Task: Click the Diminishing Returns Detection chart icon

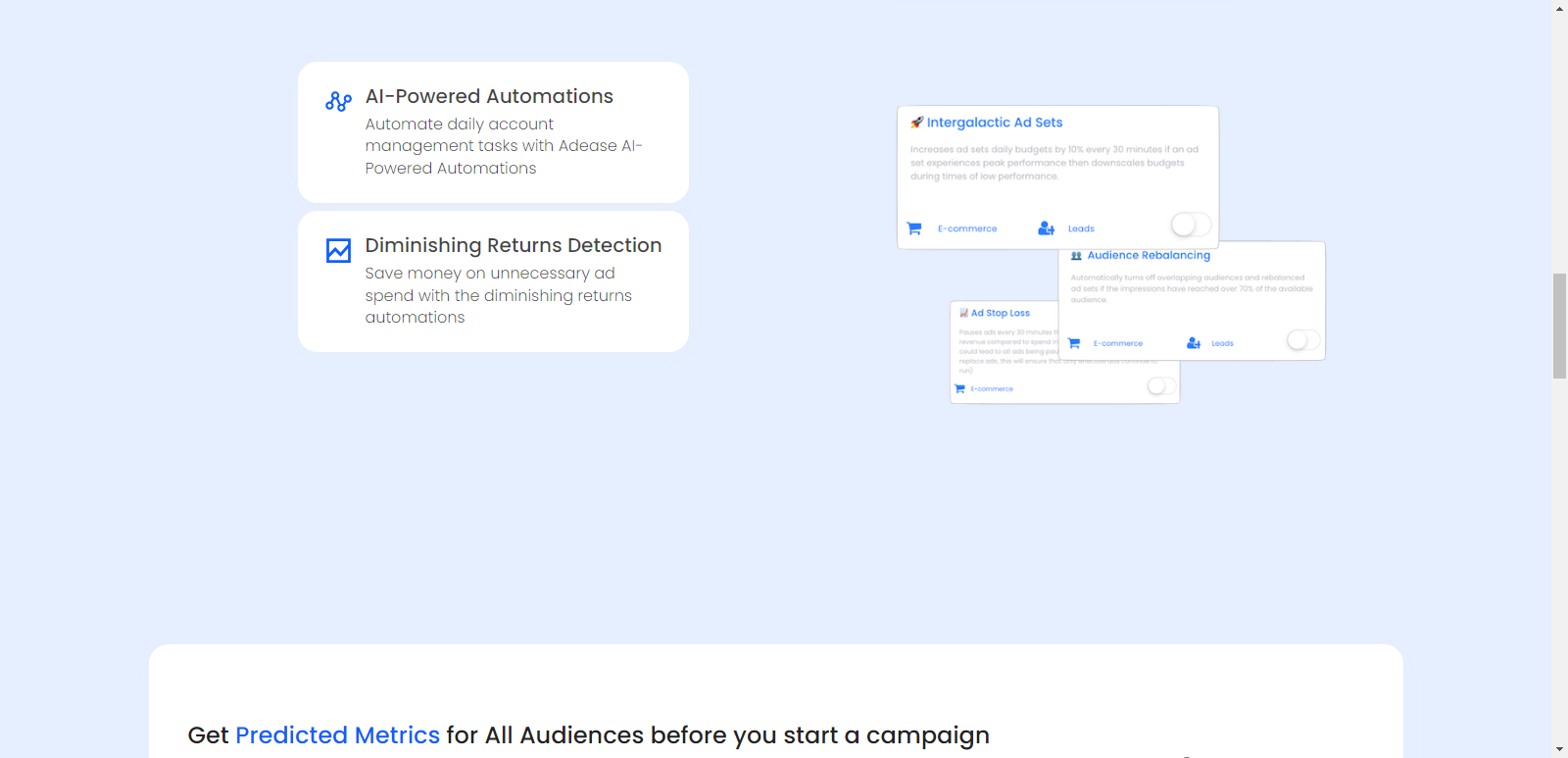Action: [x=339, y=250]
